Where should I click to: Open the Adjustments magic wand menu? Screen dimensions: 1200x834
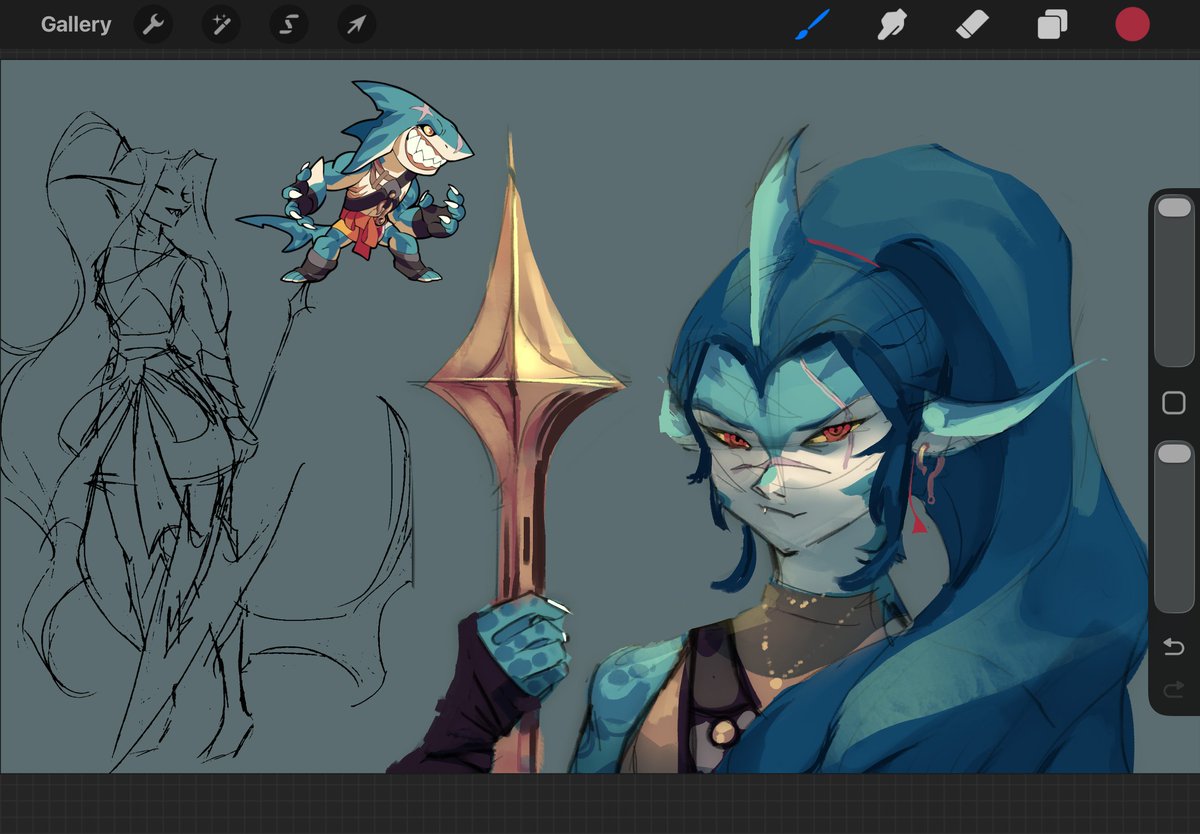221,25
